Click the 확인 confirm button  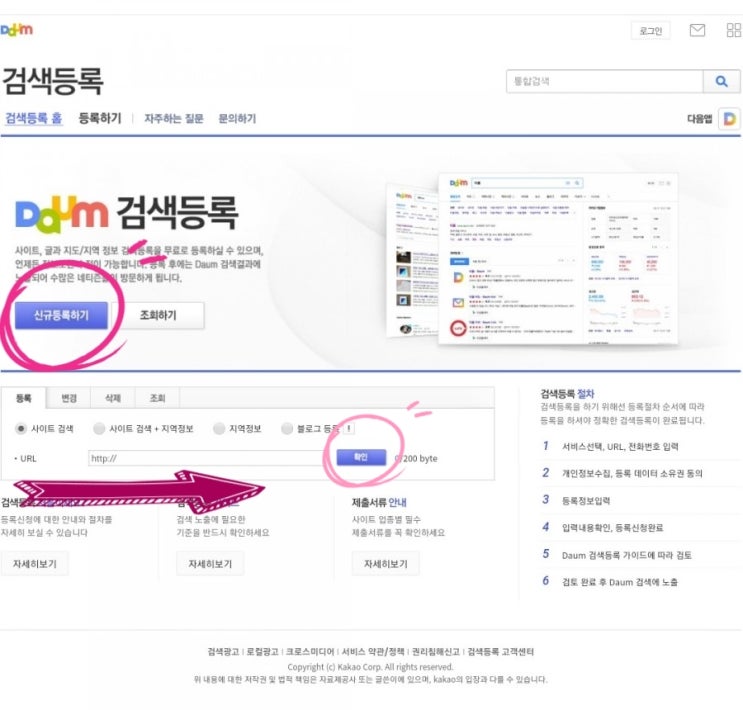pyautogui.click(x=361, y=457)
